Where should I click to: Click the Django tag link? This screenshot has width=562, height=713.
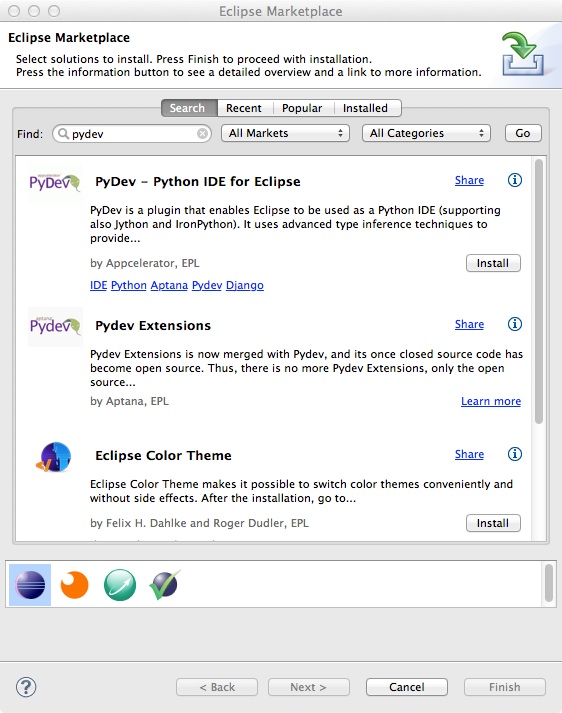(x=245, y=285)
